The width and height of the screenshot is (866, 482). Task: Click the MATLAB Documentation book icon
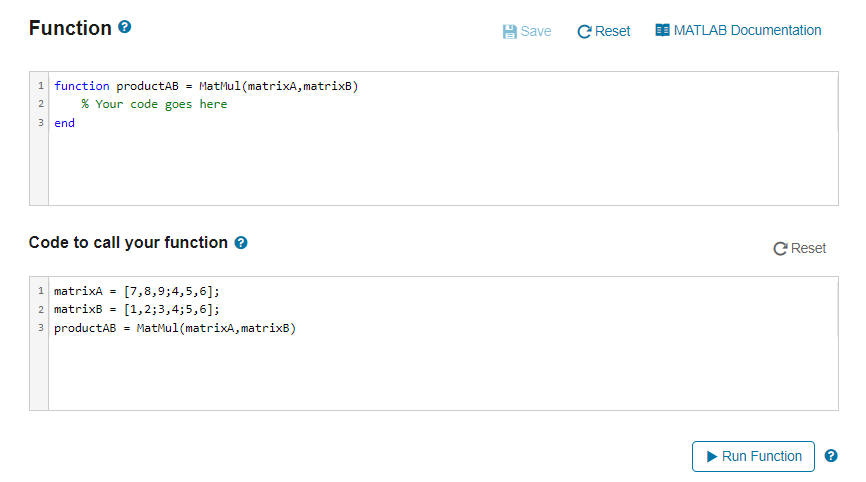pyautogui.click(x=662, y=30)
